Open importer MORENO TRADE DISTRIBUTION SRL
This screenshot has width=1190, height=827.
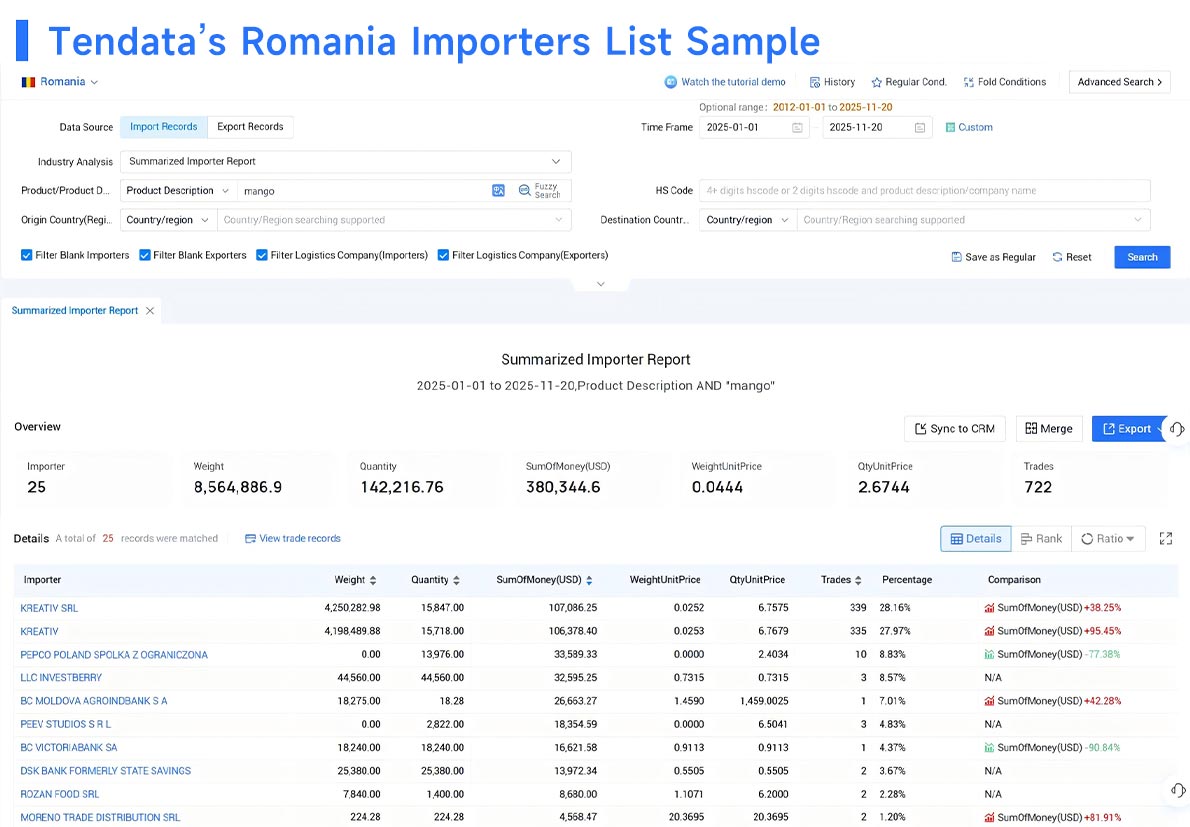point(100,817)
